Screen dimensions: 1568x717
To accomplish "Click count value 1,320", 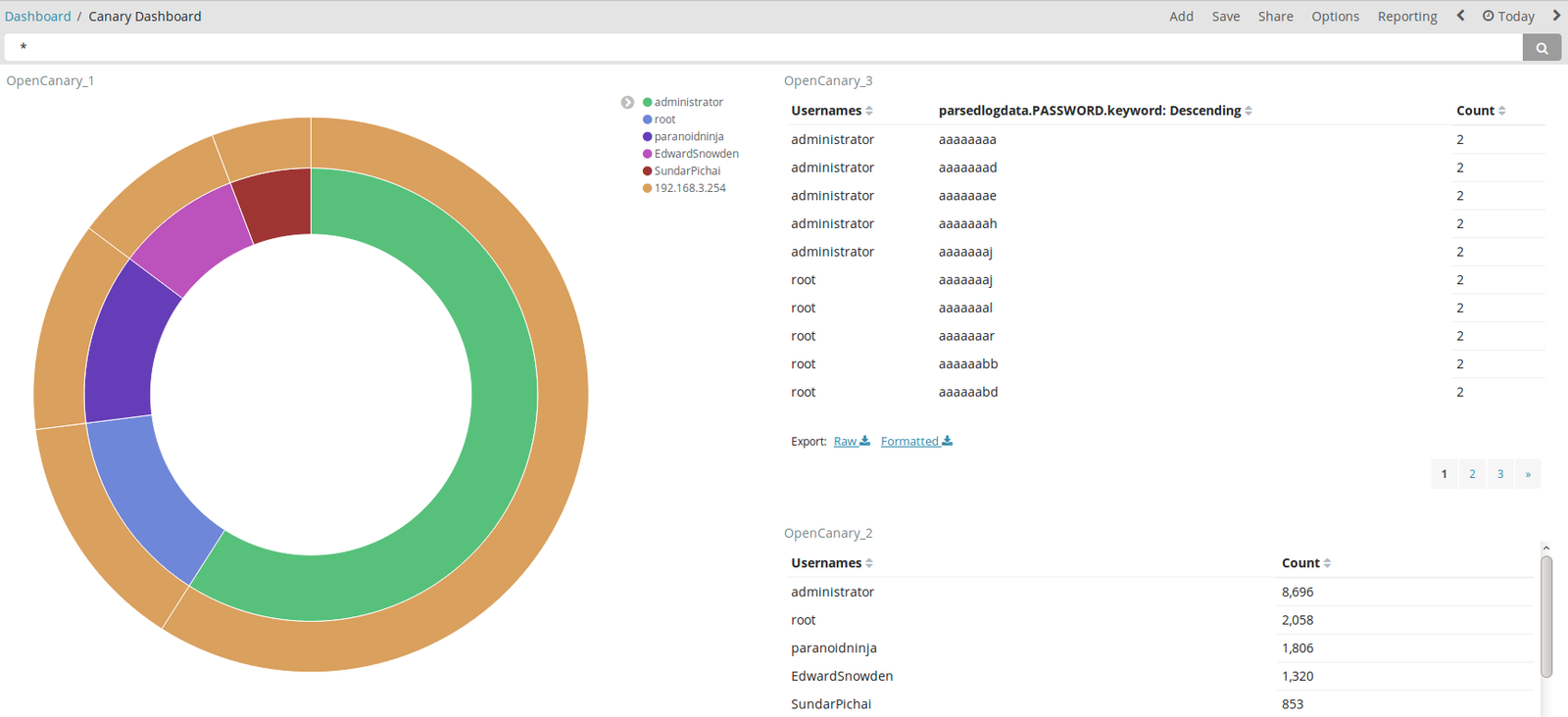I will coord(1298,676).
